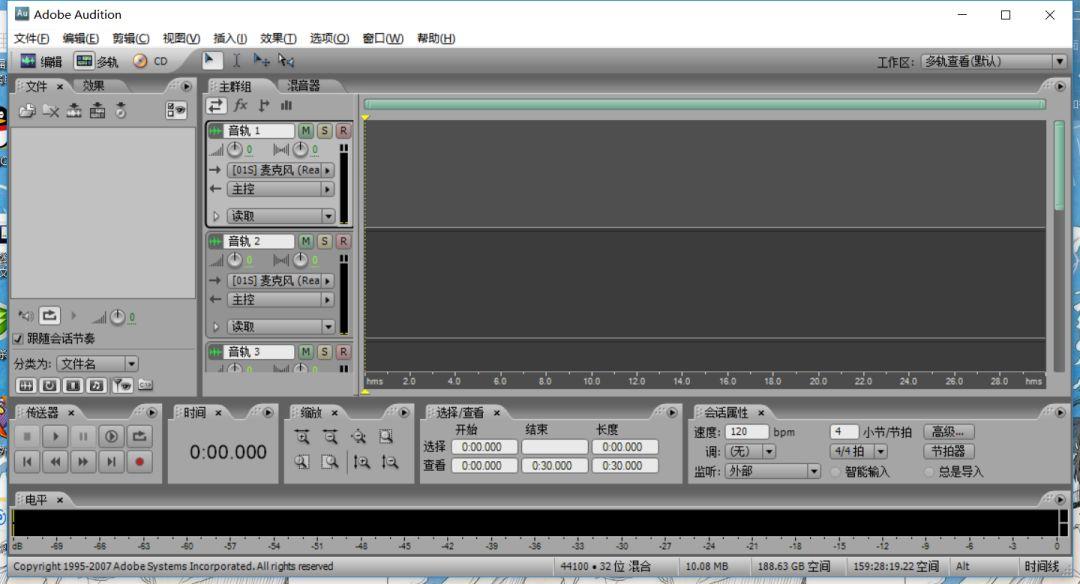The width and height of the screenshot is (1080, 584).
Task: Select the move/copy clip tool
Action: pos(263,60)
